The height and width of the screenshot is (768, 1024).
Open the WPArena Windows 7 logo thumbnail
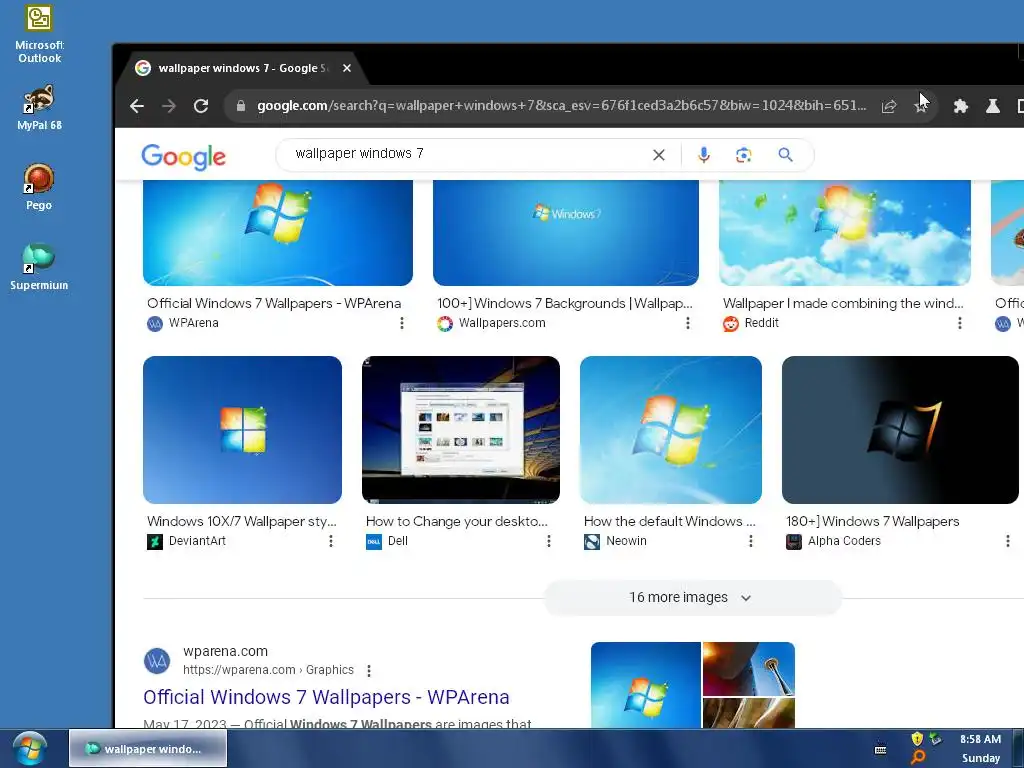(278, 232)
